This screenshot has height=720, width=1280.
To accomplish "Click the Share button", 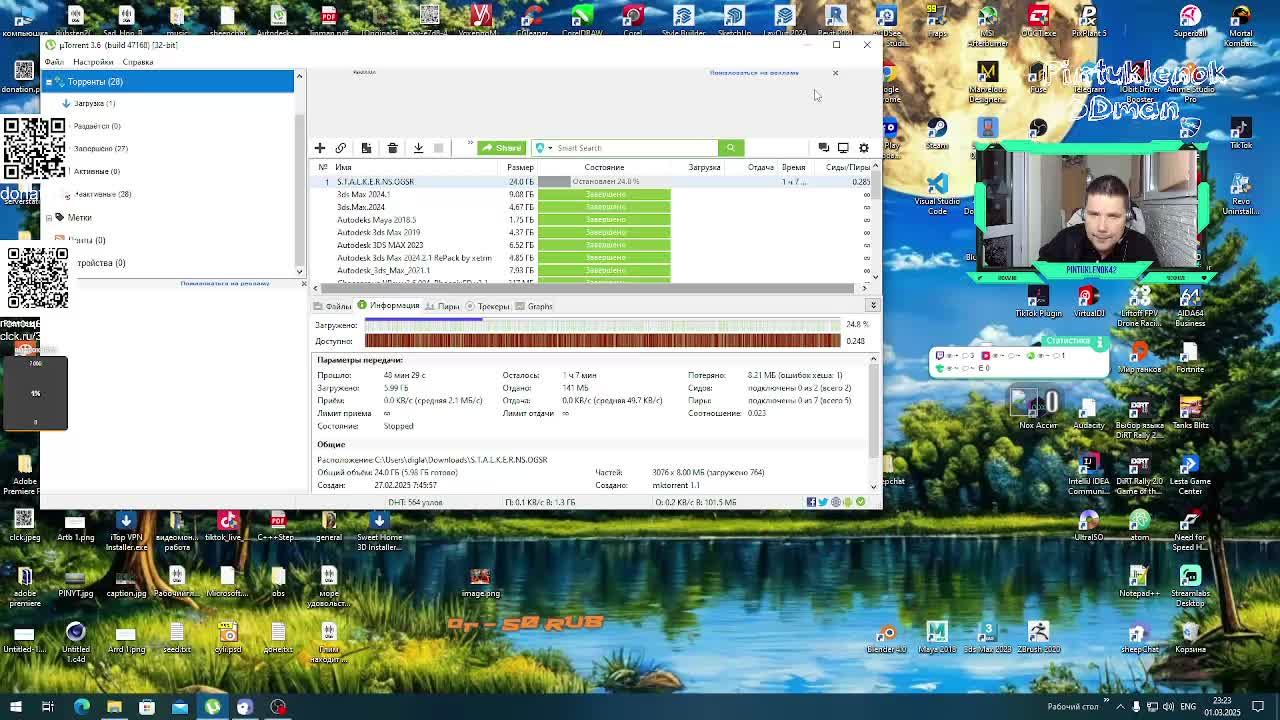I will (x=501, y=148).
